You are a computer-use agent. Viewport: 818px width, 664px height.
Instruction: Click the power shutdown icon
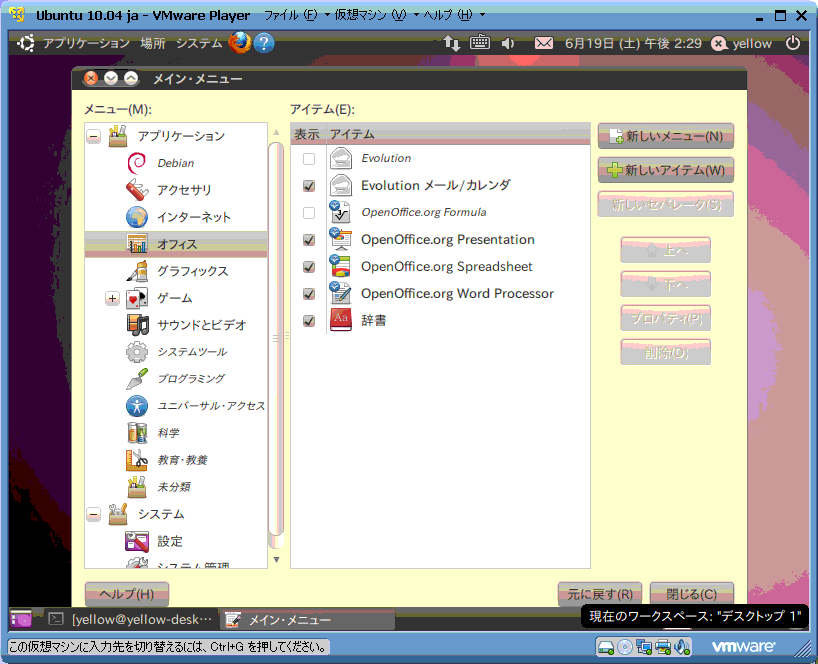coord(793,43)
